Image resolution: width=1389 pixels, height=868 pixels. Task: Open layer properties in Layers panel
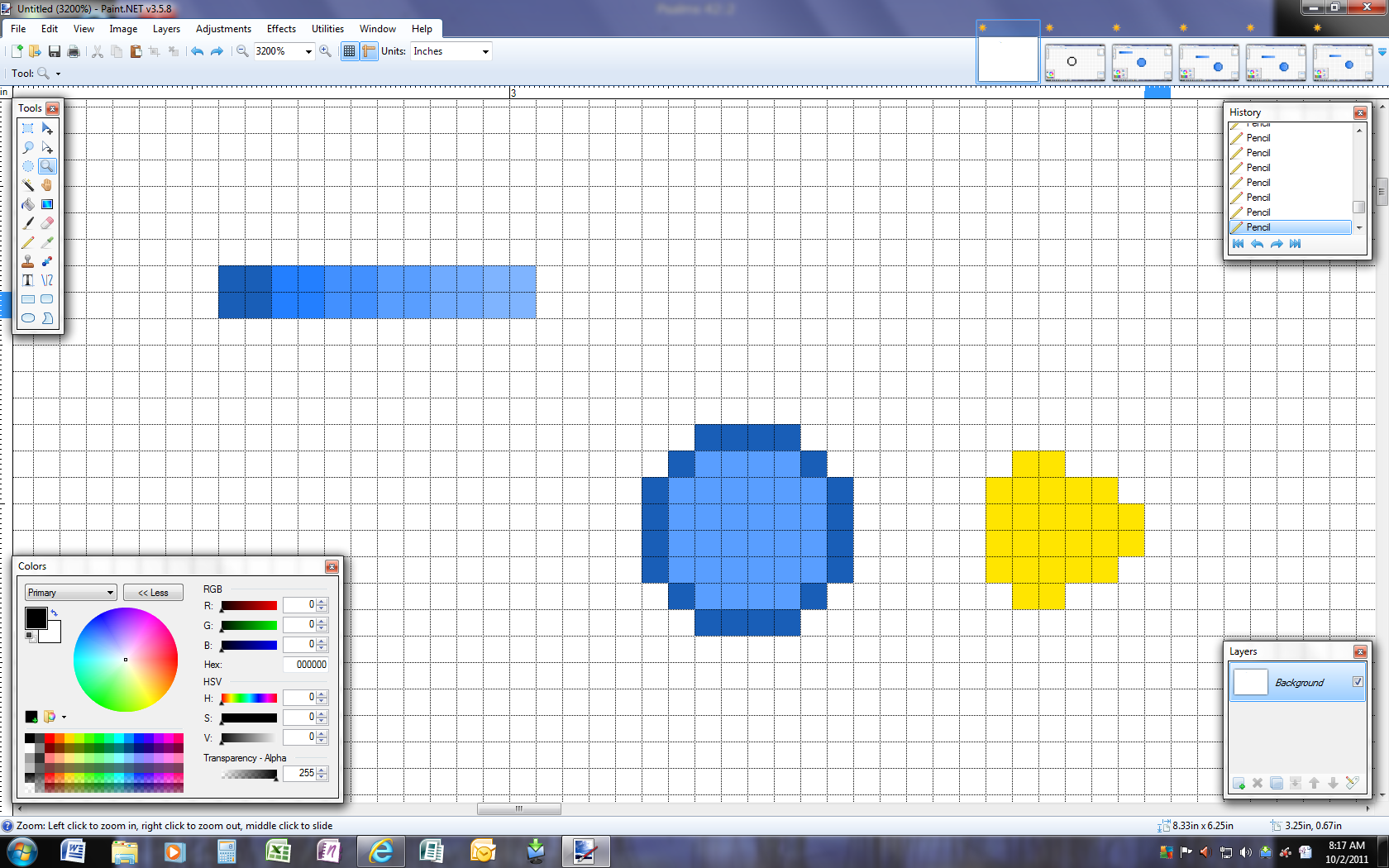click(x=1352, y=783)
